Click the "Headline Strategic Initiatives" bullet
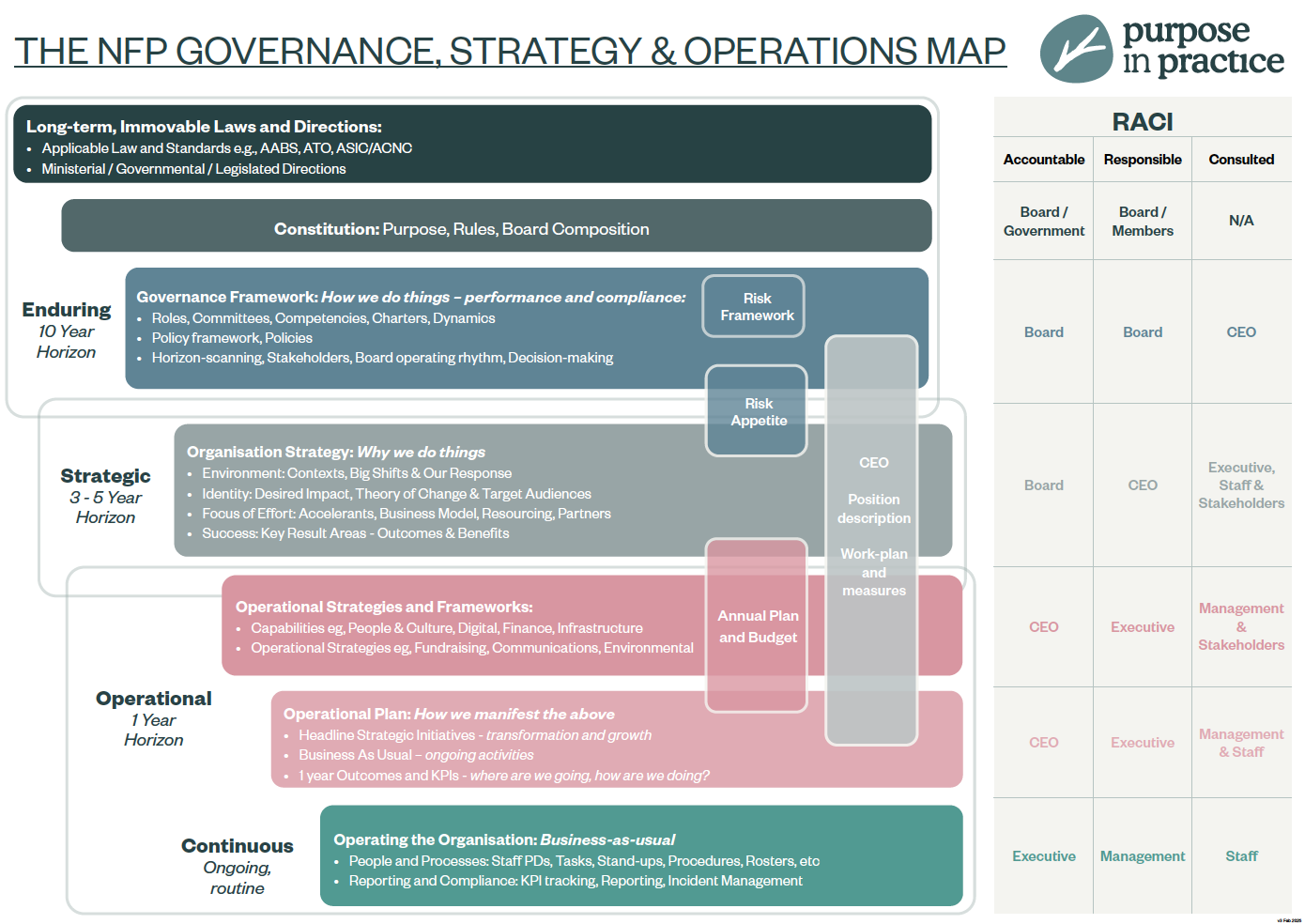 coord(475,735)
